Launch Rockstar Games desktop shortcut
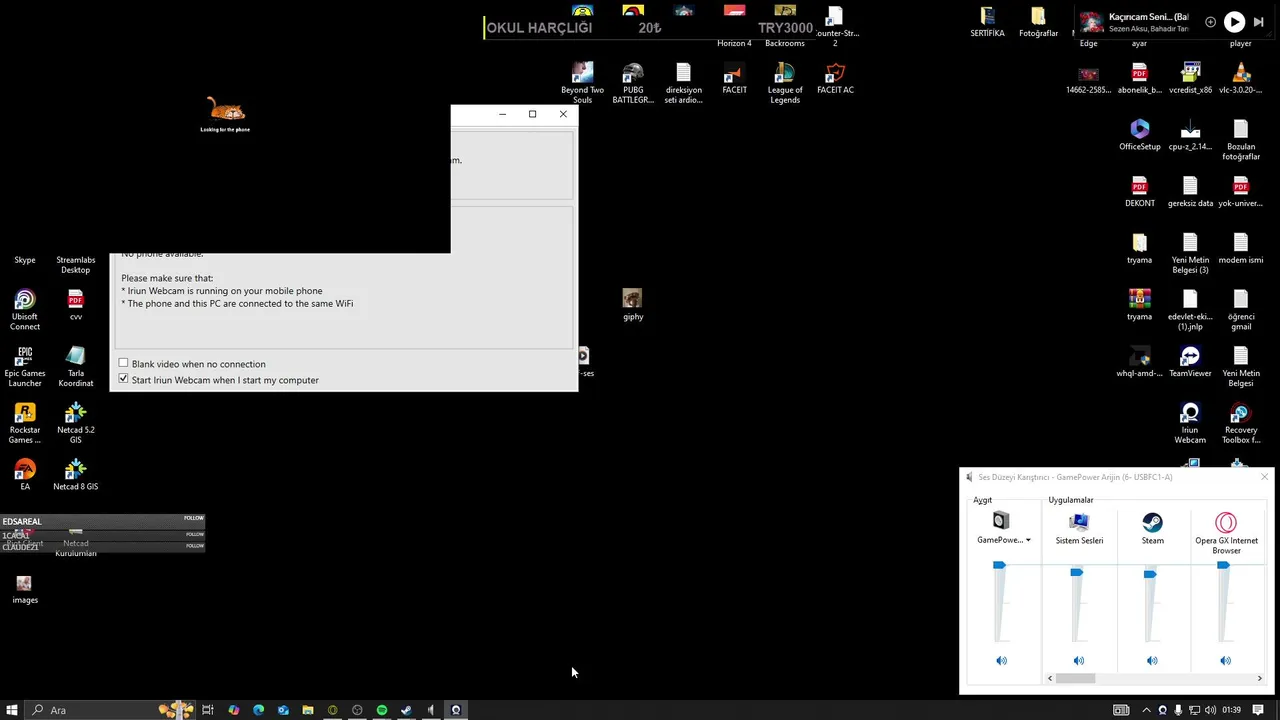This screenshot has height=720, width=1280. point(25,424)
